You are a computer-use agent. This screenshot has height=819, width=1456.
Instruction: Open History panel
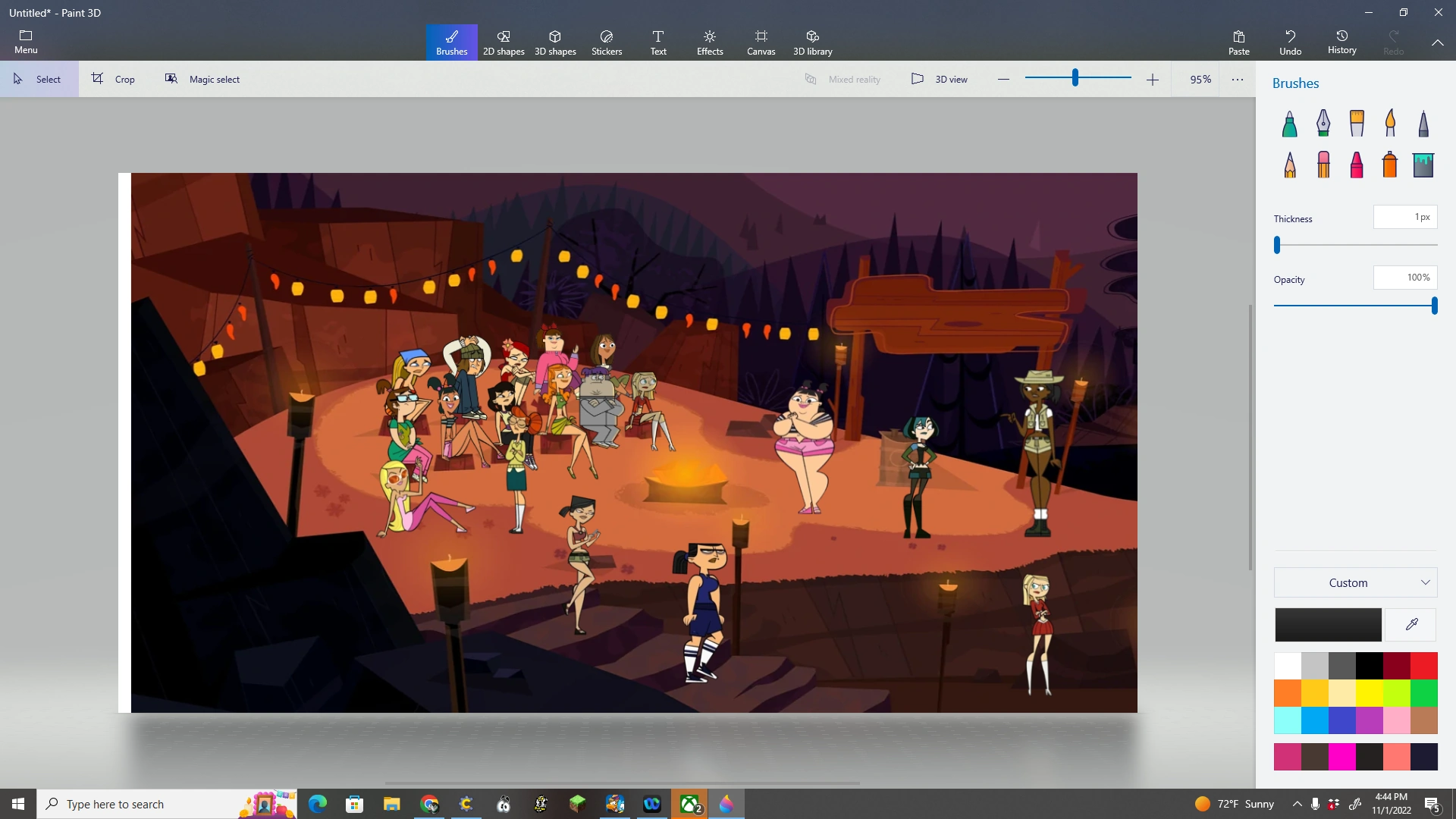[1341, 42]
